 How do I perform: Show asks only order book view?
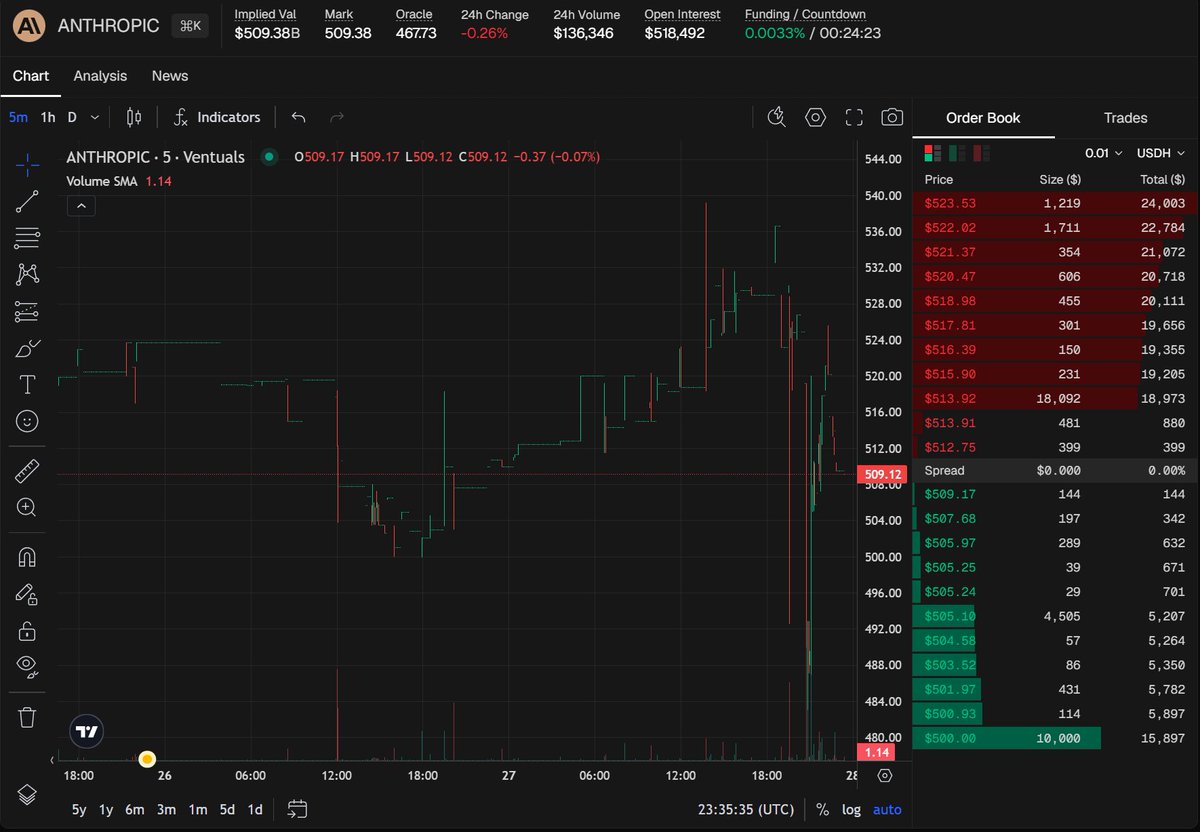[x=982, y=153]
